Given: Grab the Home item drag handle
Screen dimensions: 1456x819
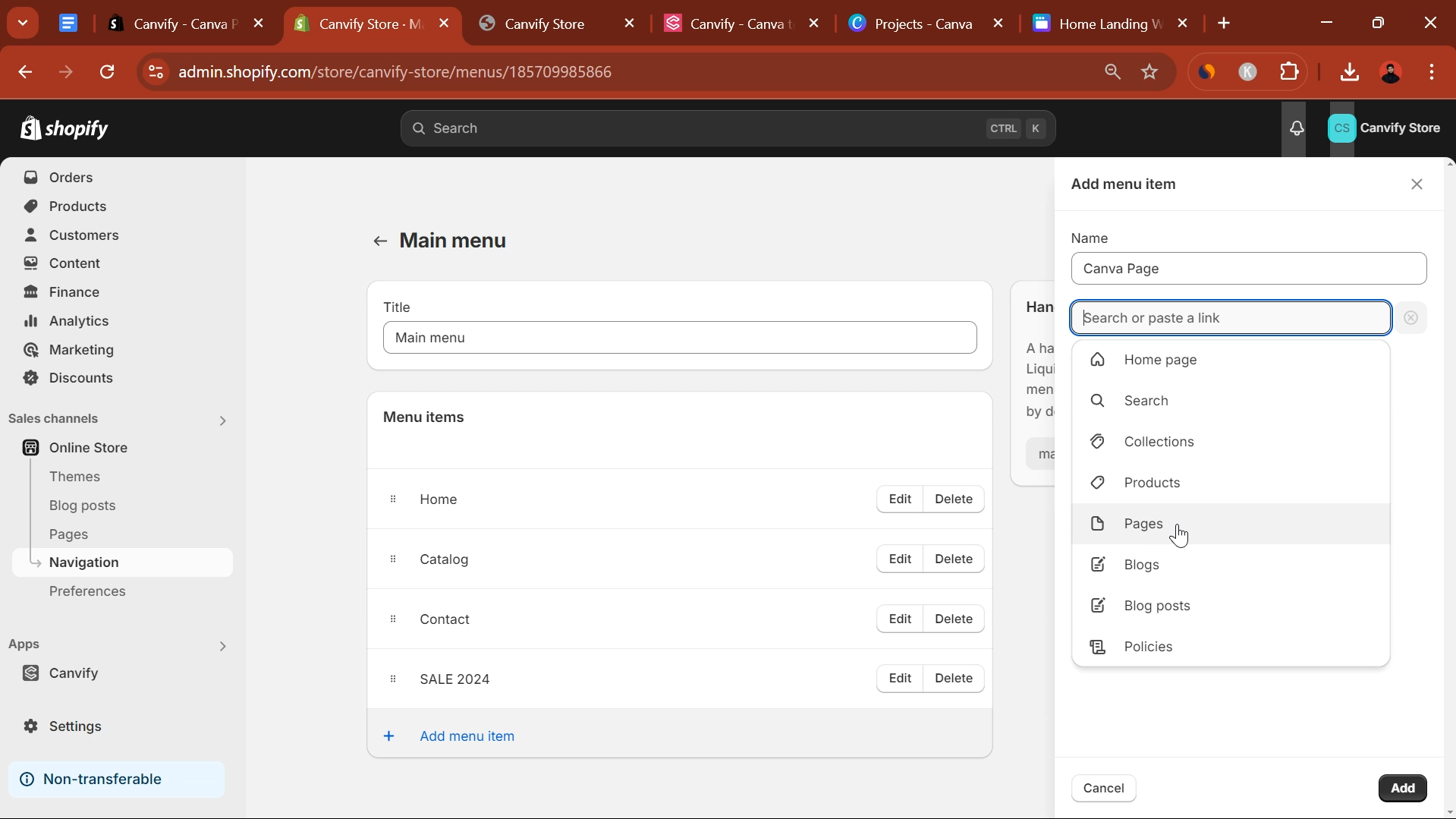Looking at the screenshot, I should tap(393, 499).
